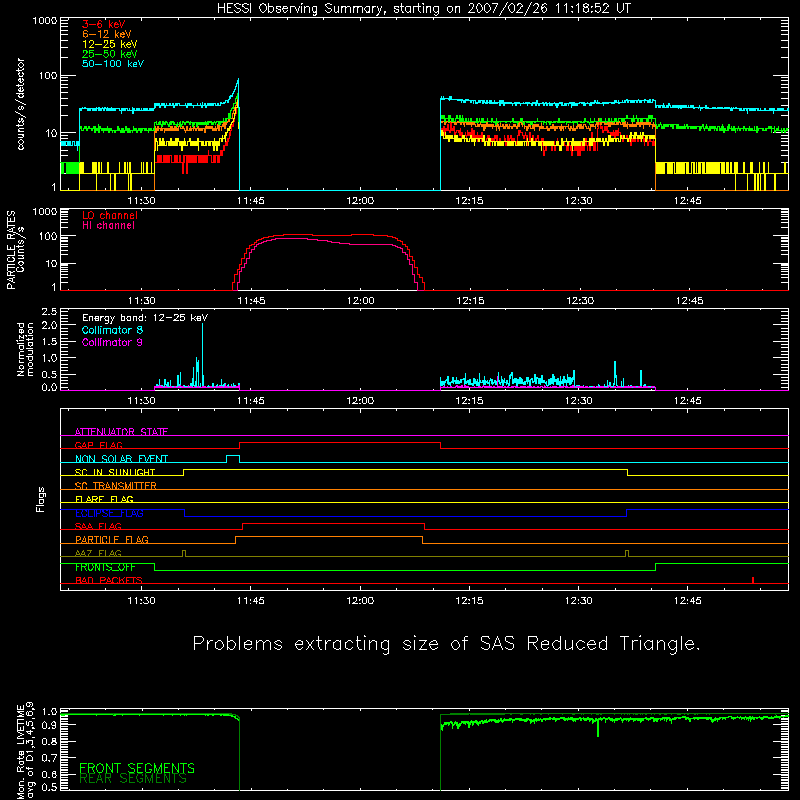
Task: Click the ATTENUATOR_STATE flag label
Action: (x=121, y=432)
